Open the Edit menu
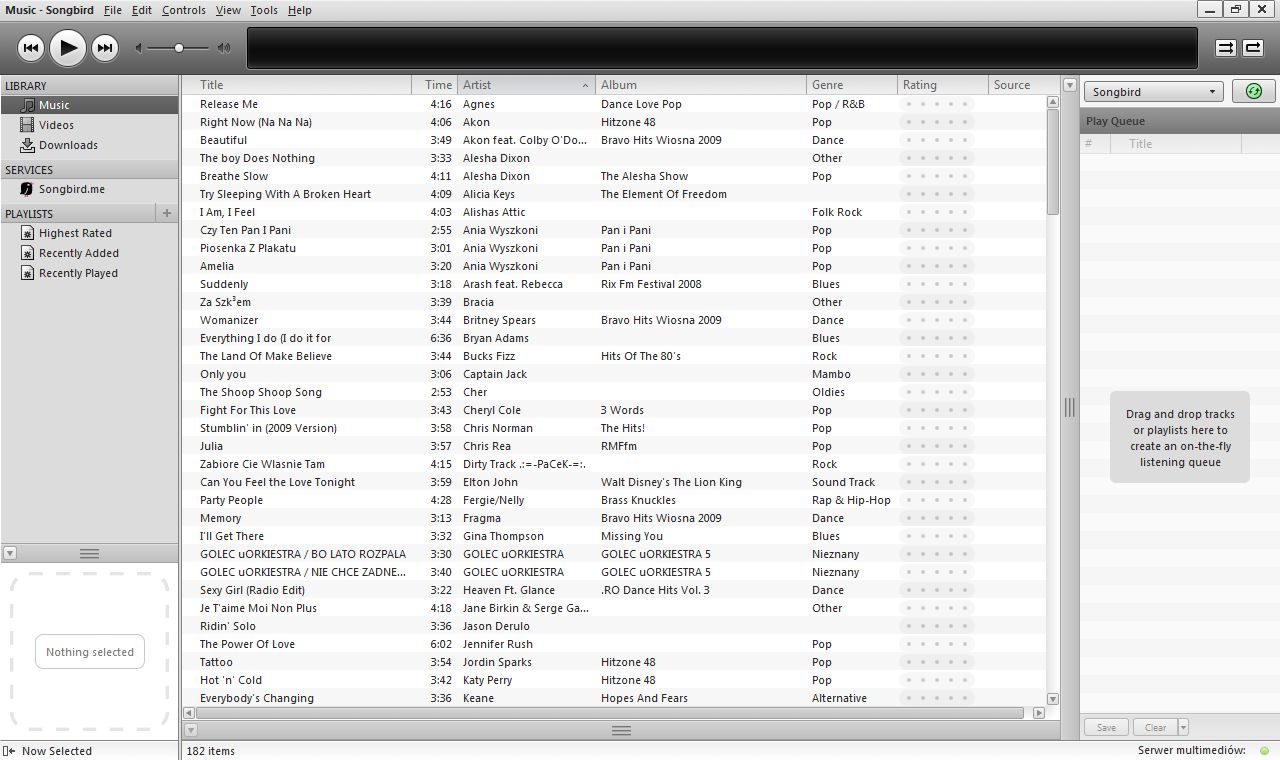1280x760 pixels. coord(142,10)
